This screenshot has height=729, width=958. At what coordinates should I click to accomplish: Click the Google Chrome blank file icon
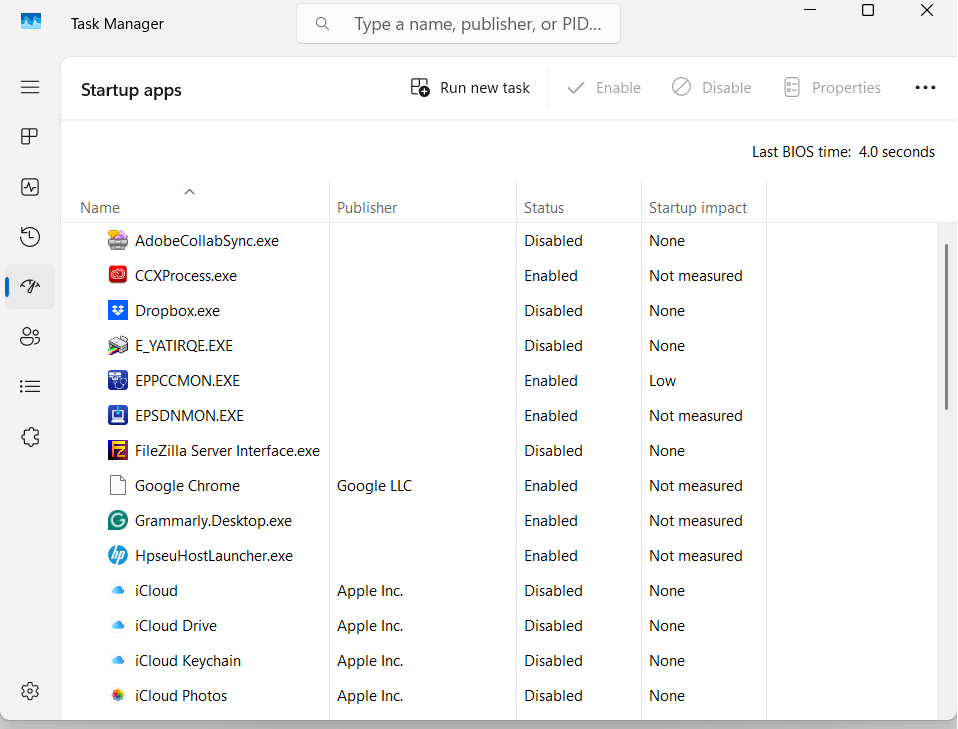(118, 485)
